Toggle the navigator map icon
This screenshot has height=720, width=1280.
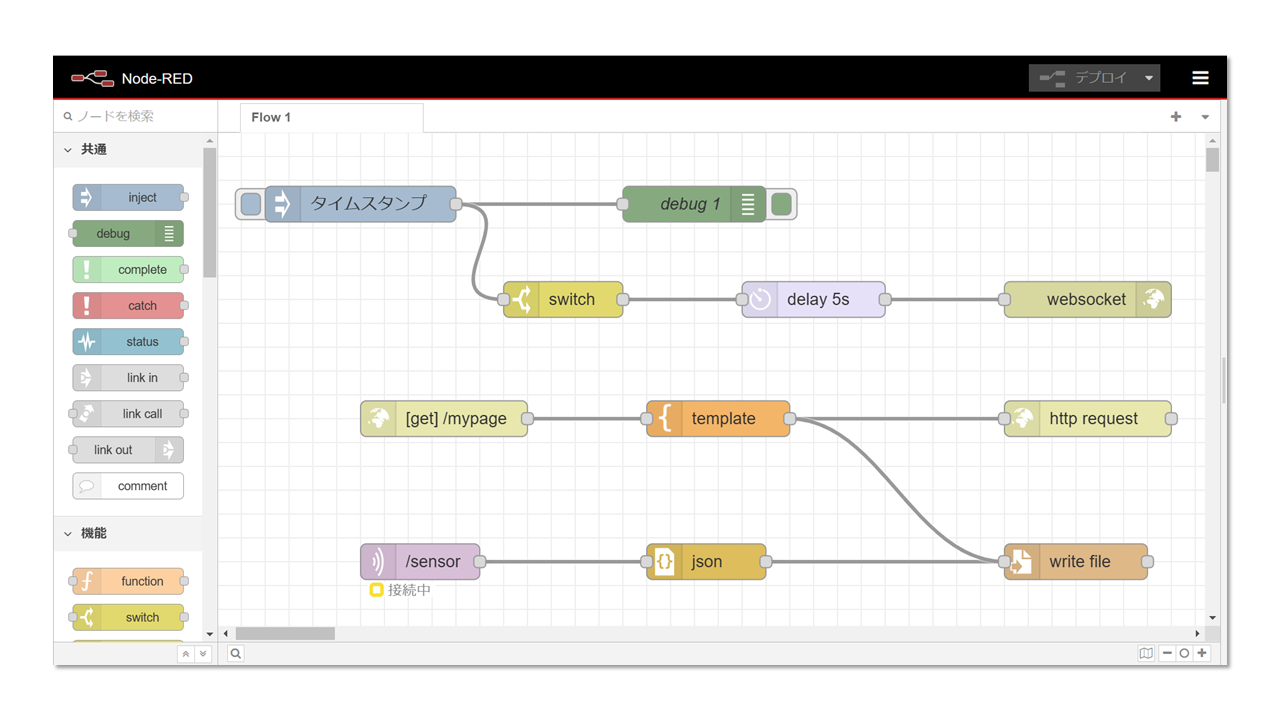coord(1146,653)
